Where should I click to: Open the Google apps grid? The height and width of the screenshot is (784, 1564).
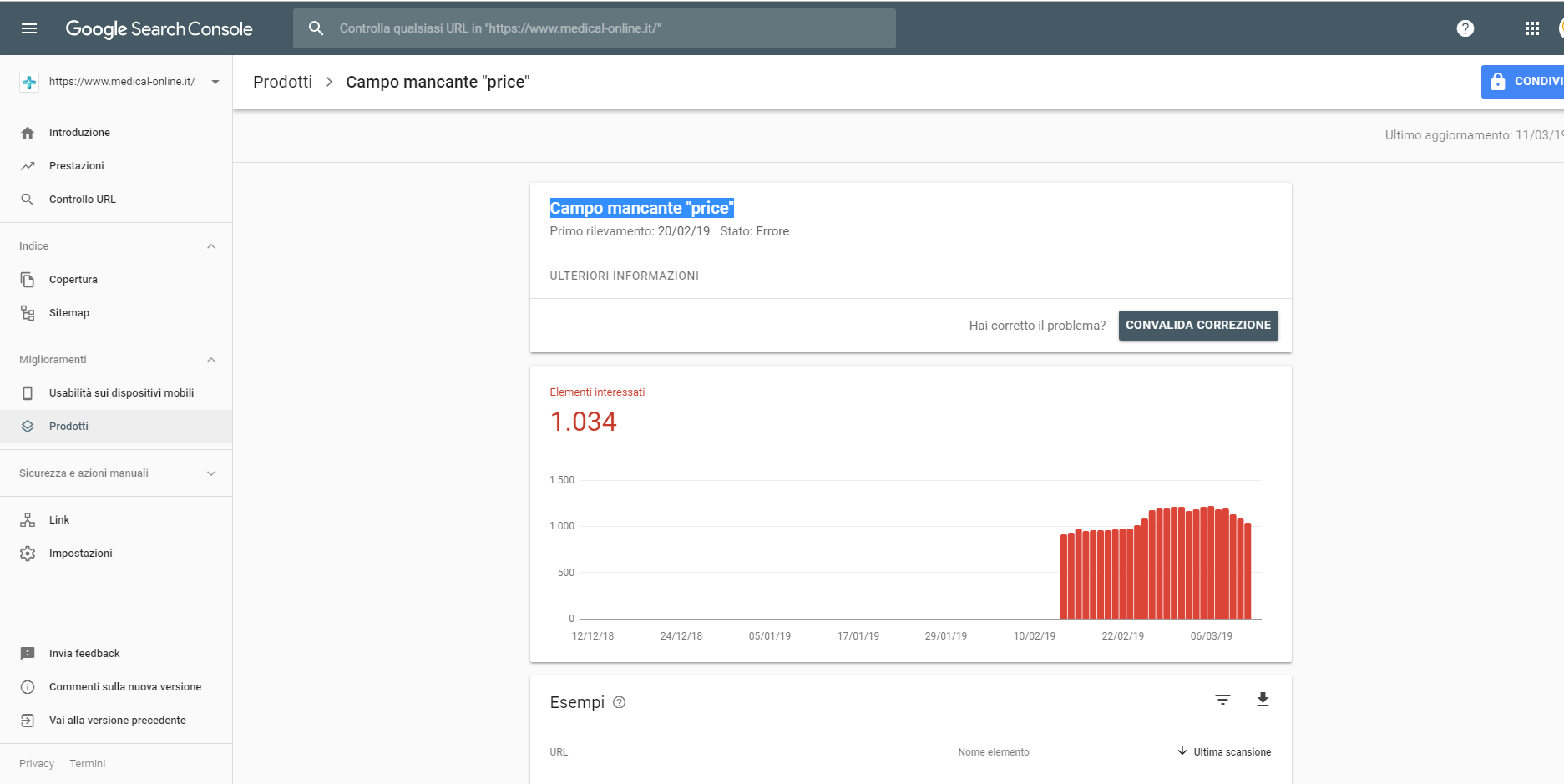[x=1531, y=28]
